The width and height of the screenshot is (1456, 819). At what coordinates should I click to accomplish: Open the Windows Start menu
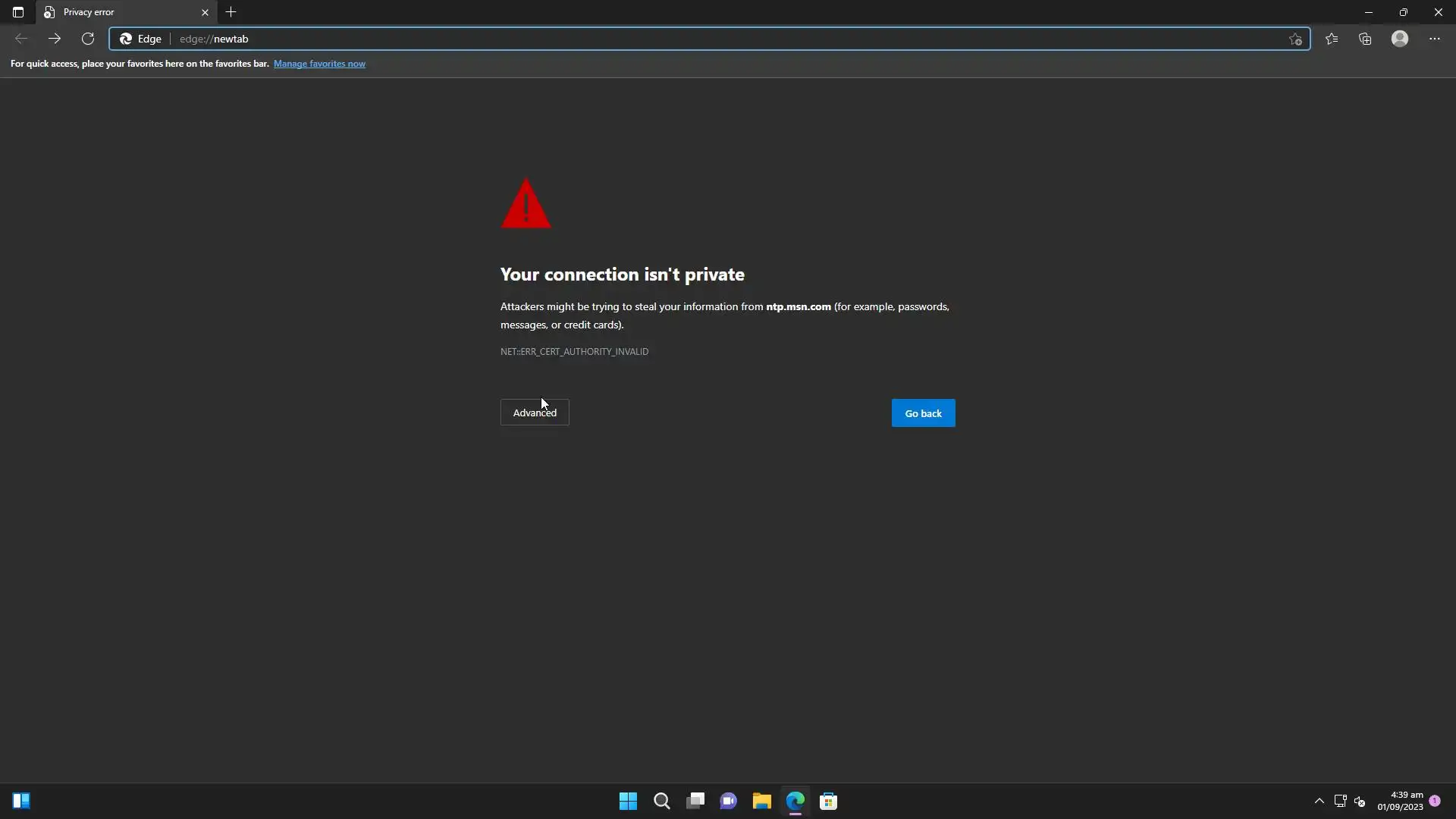click(x=628, y=801)
